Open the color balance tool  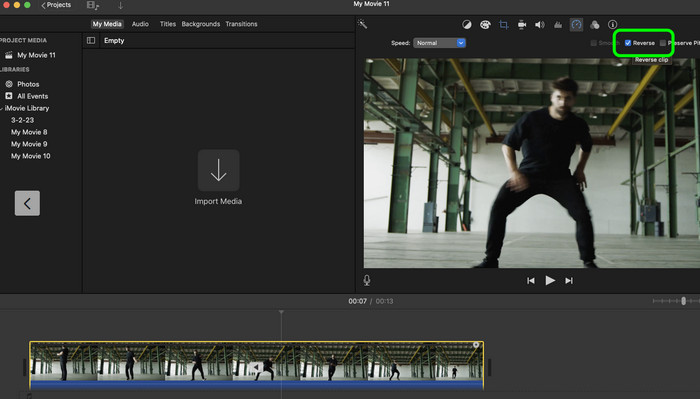467,25
